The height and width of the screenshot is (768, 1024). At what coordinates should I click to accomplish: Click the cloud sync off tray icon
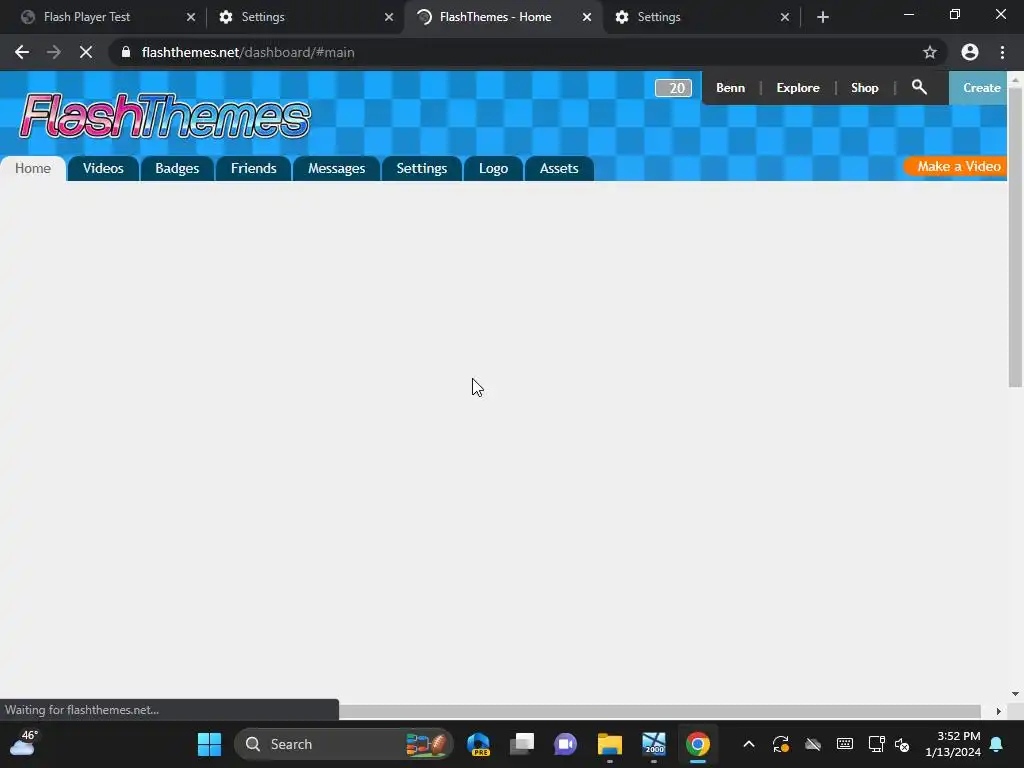[812, 744]
